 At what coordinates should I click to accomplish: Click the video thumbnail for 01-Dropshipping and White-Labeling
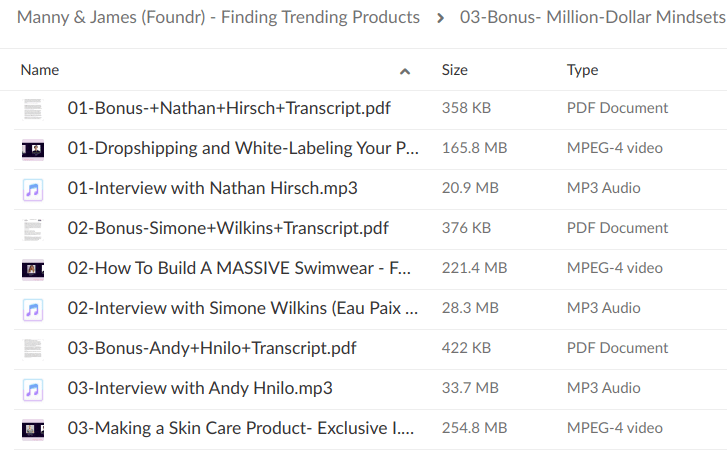(33, 148)
